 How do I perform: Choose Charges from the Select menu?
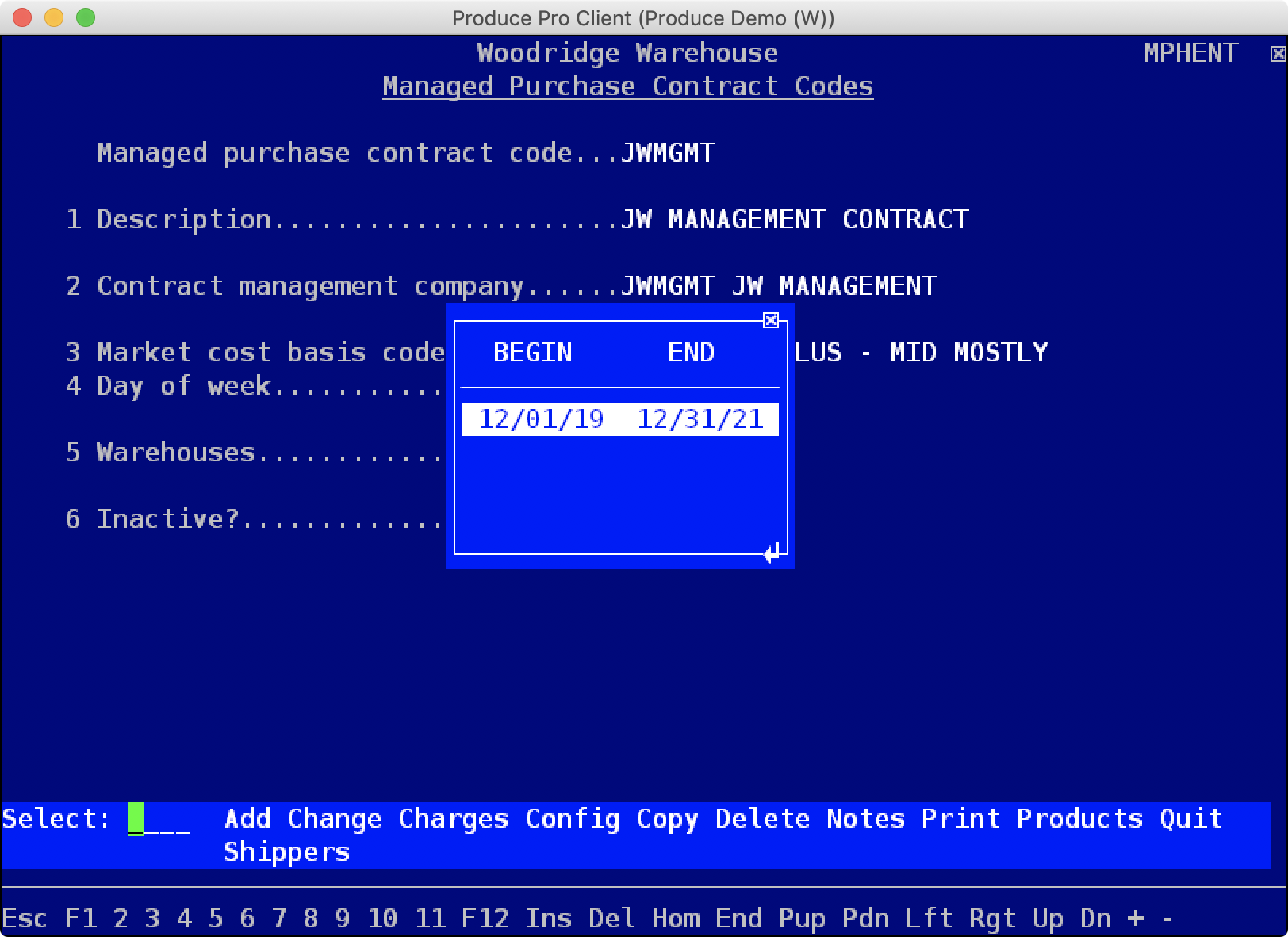tap(453, 819)
